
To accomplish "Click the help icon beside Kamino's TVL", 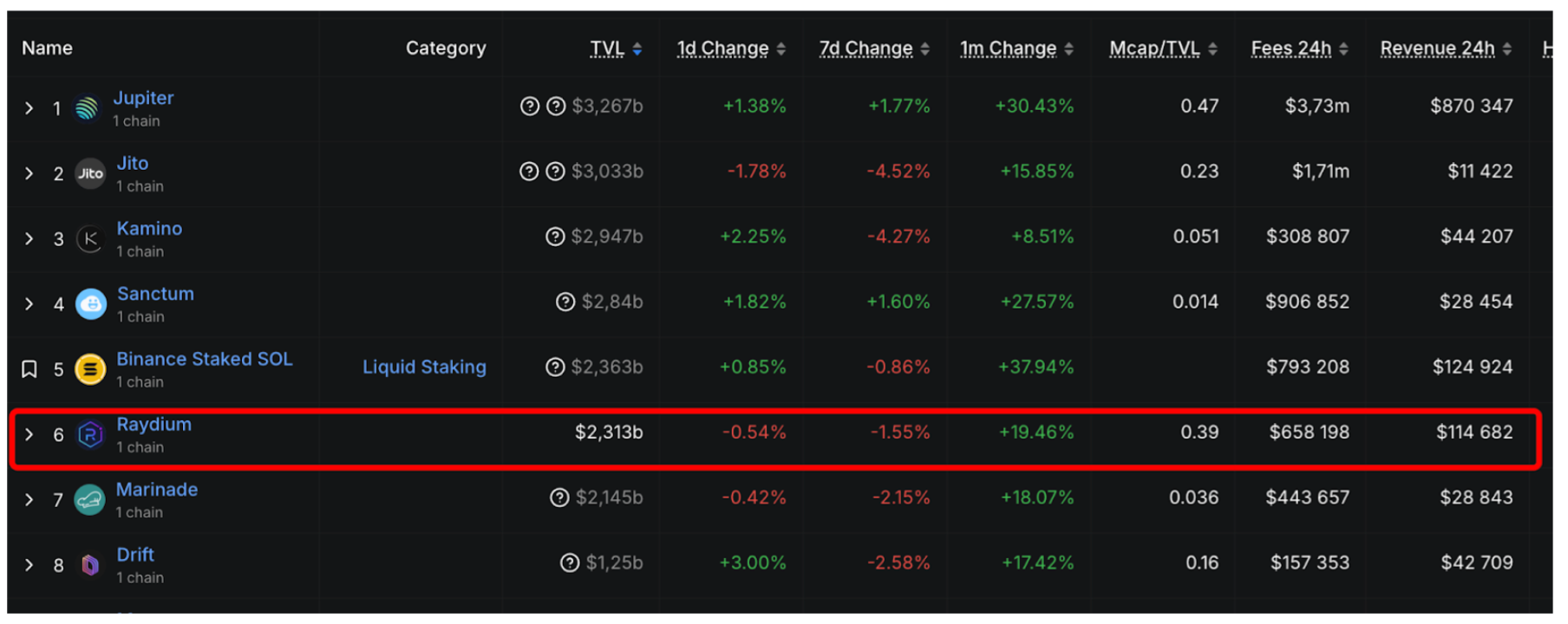I will point(555,237).
